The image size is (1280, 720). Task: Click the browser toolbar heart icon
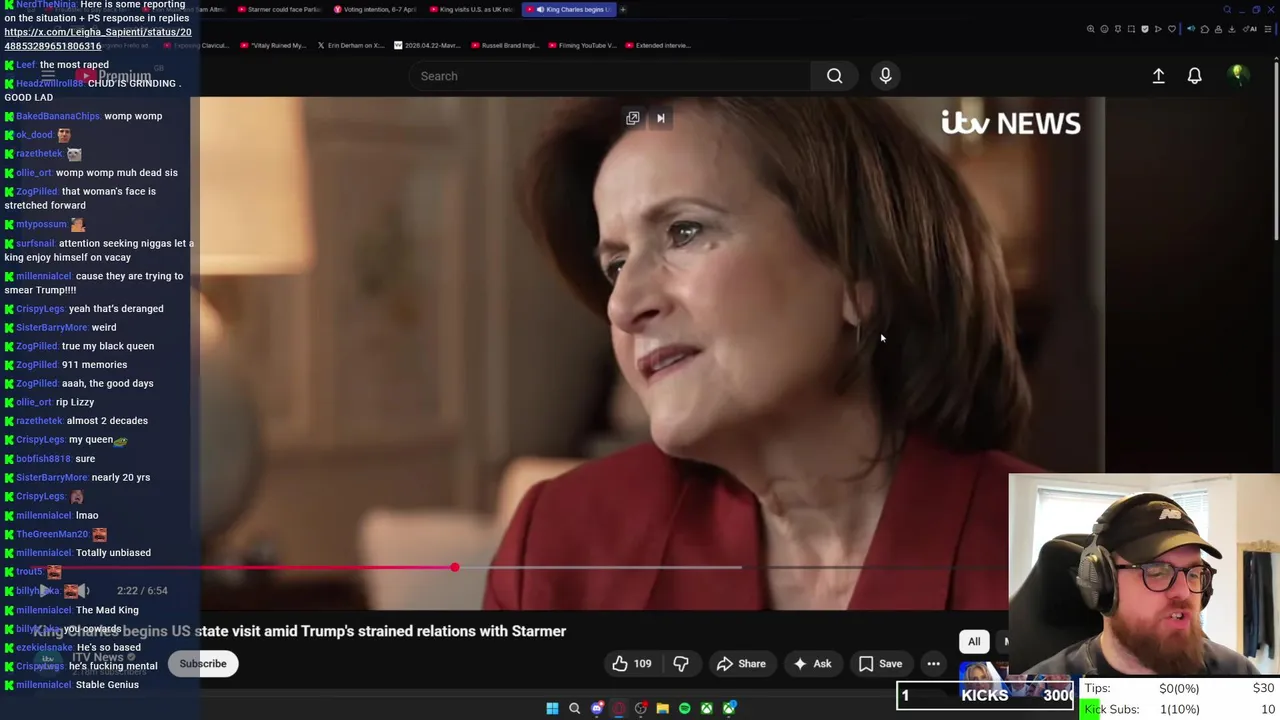click(x=1172, y=29)
